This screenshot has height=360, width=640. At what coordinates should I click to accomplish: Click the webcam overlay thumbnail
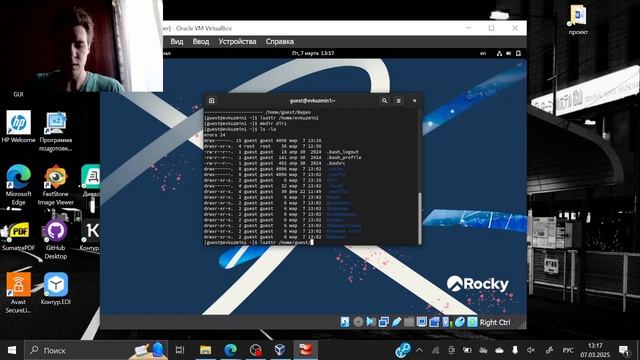(x=81, y=46)
